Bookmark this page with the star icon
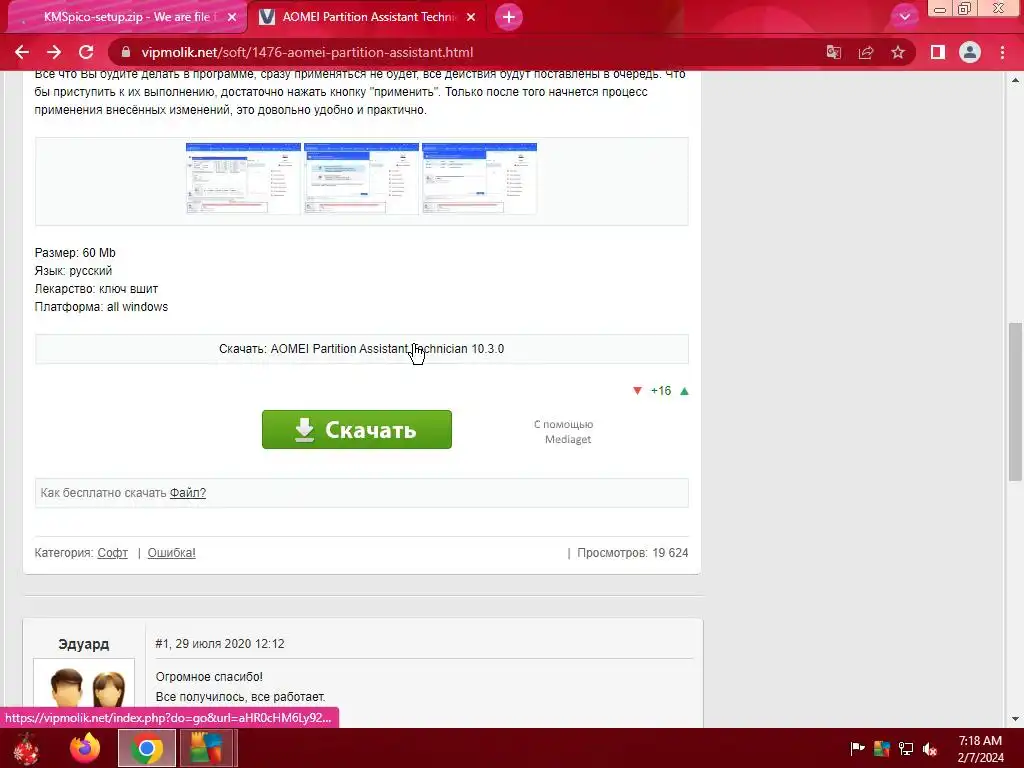Image resolution: width=1024 pixels, height=768 pixels. point(898,52)
